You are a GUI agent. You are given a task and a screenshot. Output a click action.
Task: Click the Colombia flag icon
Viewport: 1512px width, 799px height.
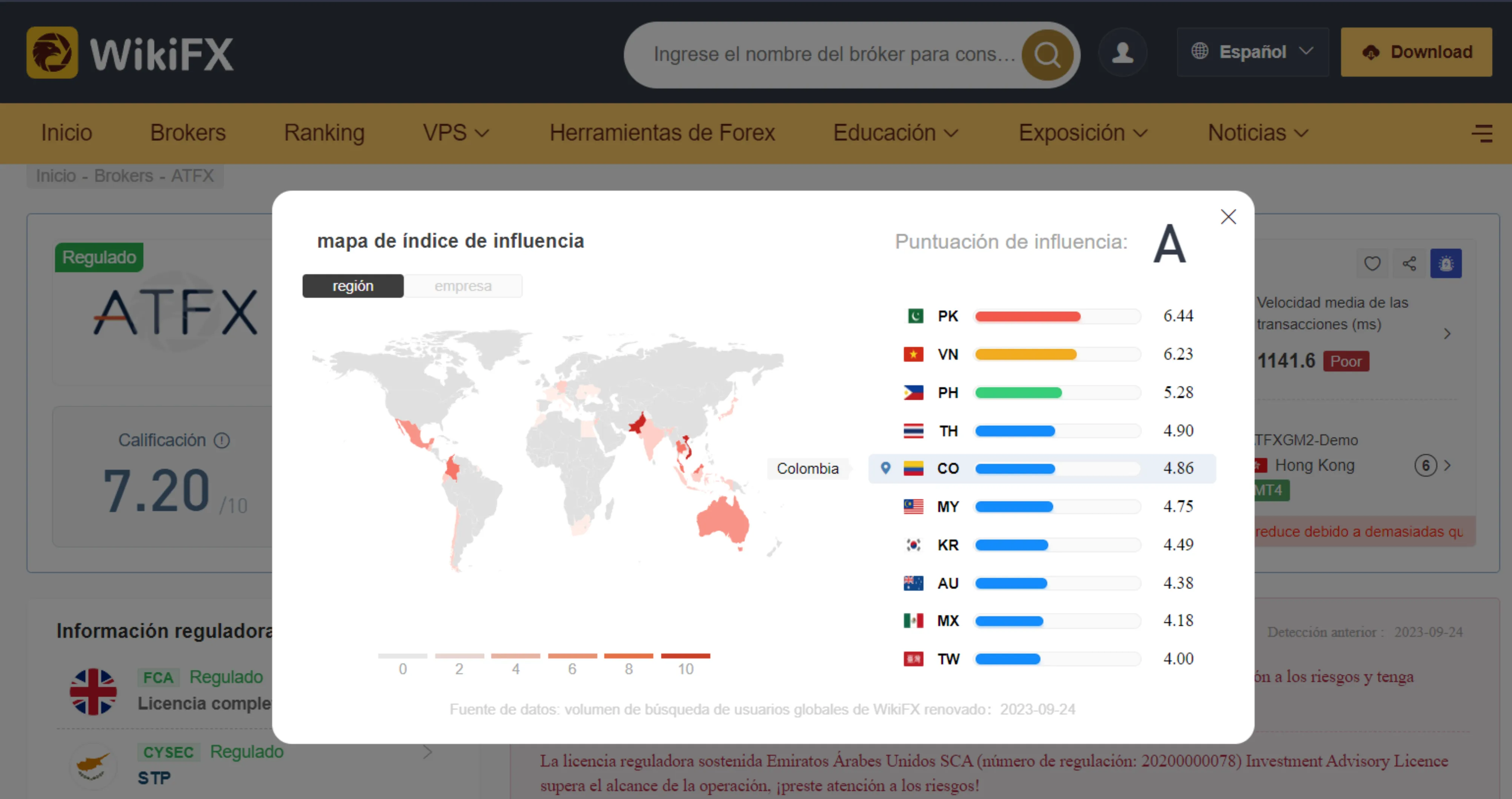[x=913, y=469]
